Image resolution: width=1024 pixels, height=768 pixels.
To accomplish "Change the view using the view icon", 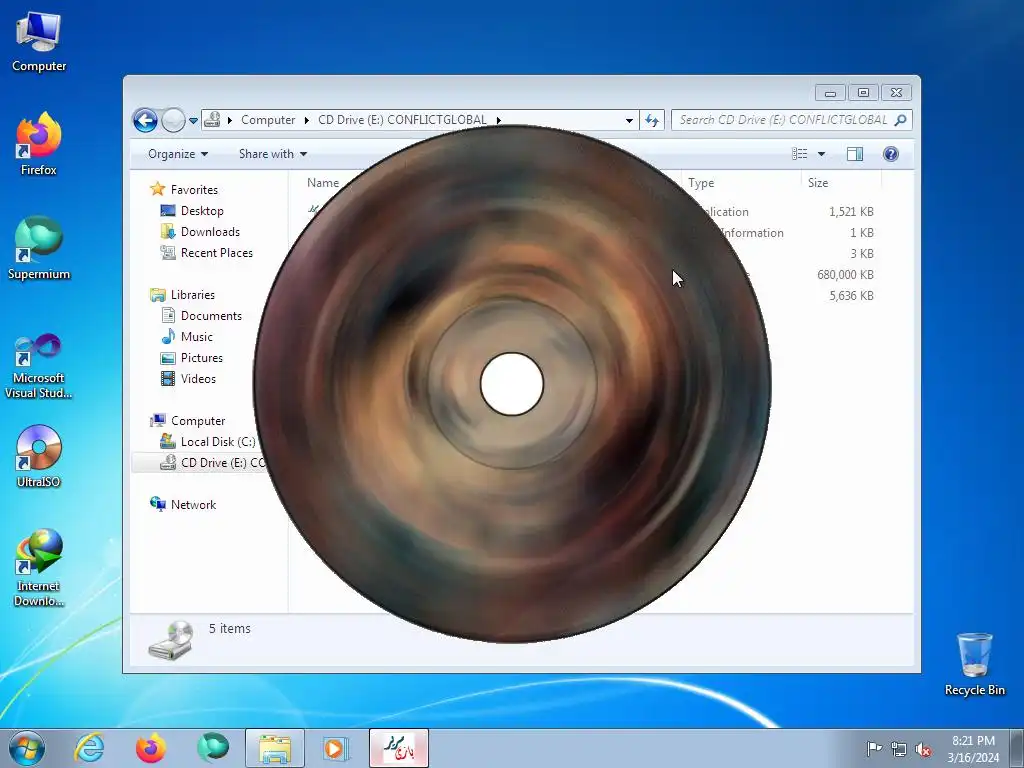I will (x=799, y=154).
